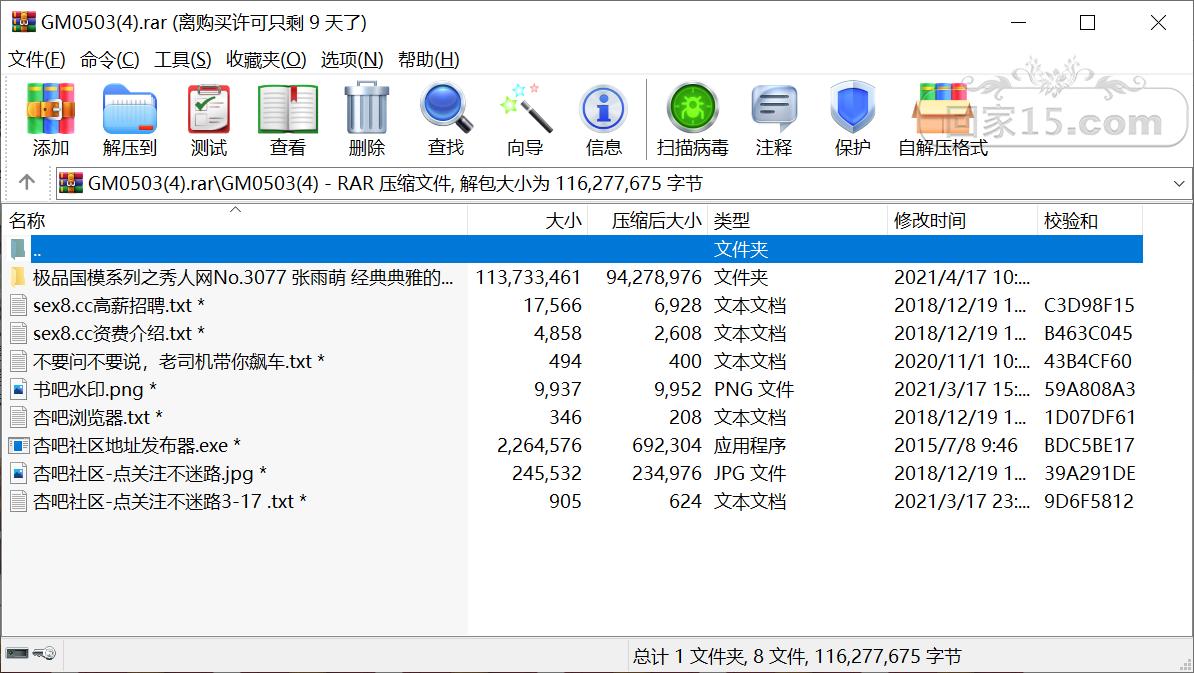The width and height of the screenshot is (1194, 673).
Task: Open the Help (帮助) menu
Action: pos(429,59)
